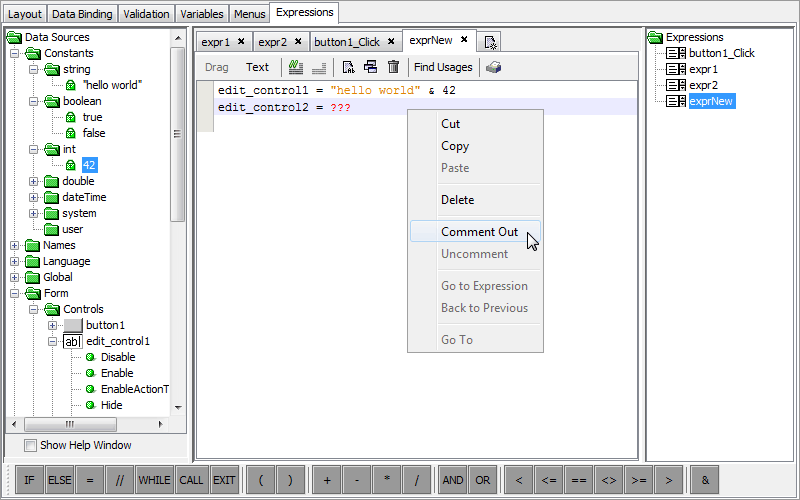Collapse the int constants node
This screenshot has height=500, width=800.
[34, 149]
